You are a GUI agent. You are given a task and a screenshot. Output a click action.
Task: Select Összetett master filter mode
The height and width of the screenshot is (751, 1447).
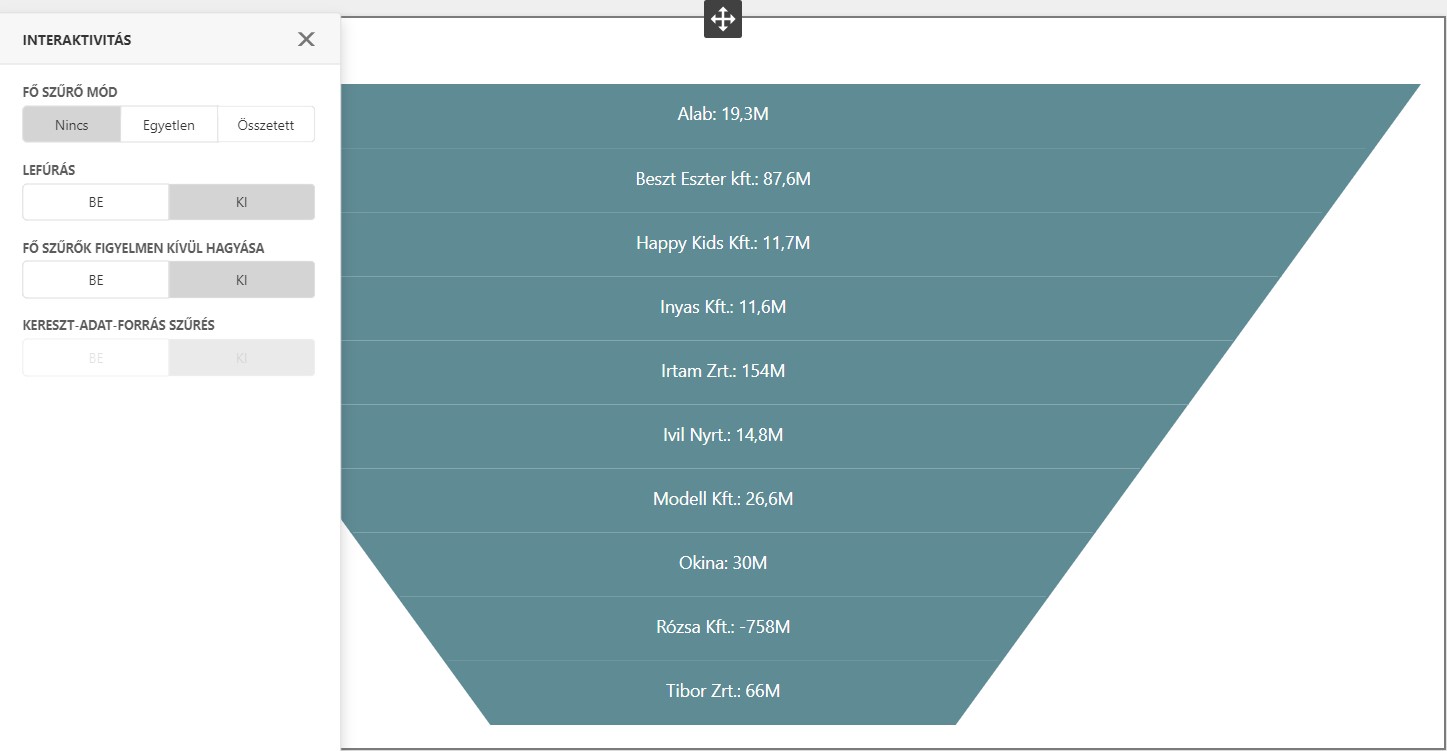(266, 125)
